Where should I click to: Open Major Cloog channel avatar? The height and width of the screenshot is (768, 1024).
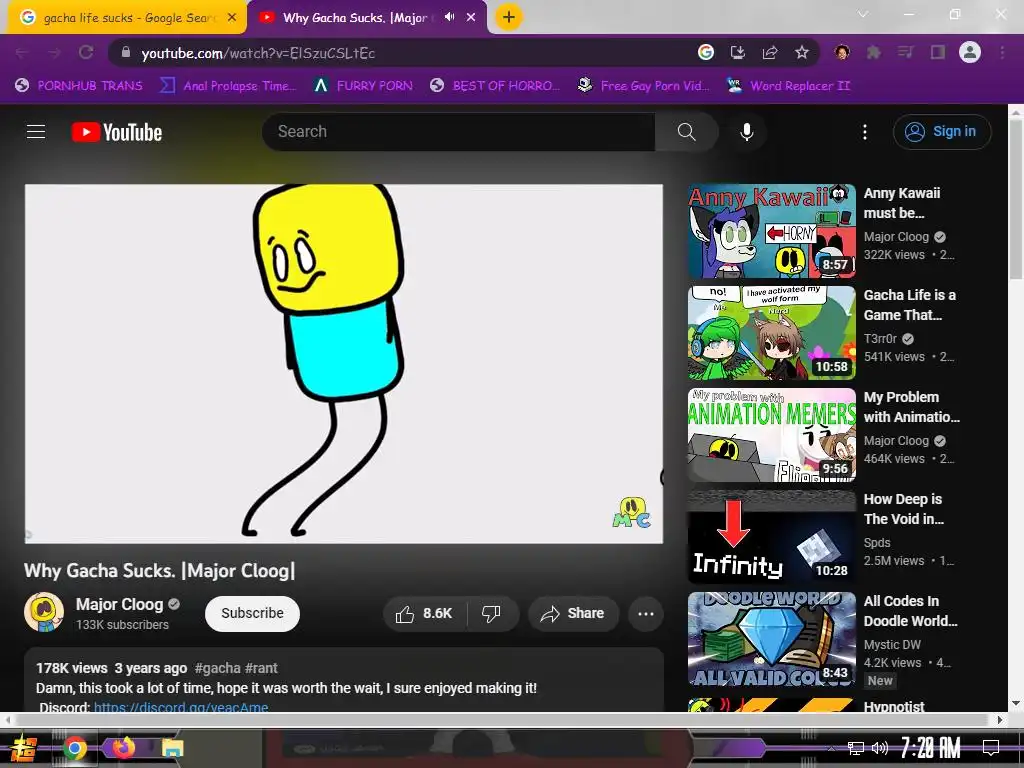44,613
